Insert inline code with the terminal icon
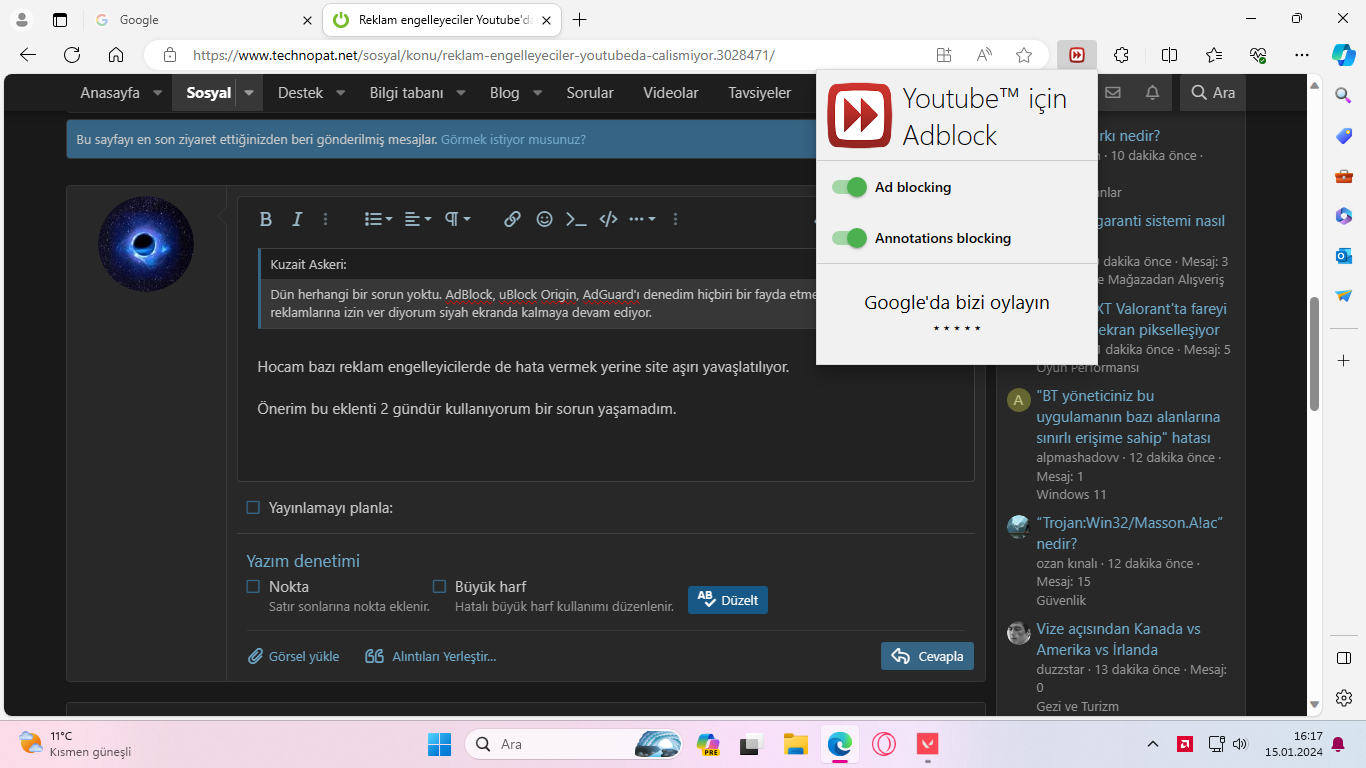This screenshot has width=1366, height=768. coord(576,219)
